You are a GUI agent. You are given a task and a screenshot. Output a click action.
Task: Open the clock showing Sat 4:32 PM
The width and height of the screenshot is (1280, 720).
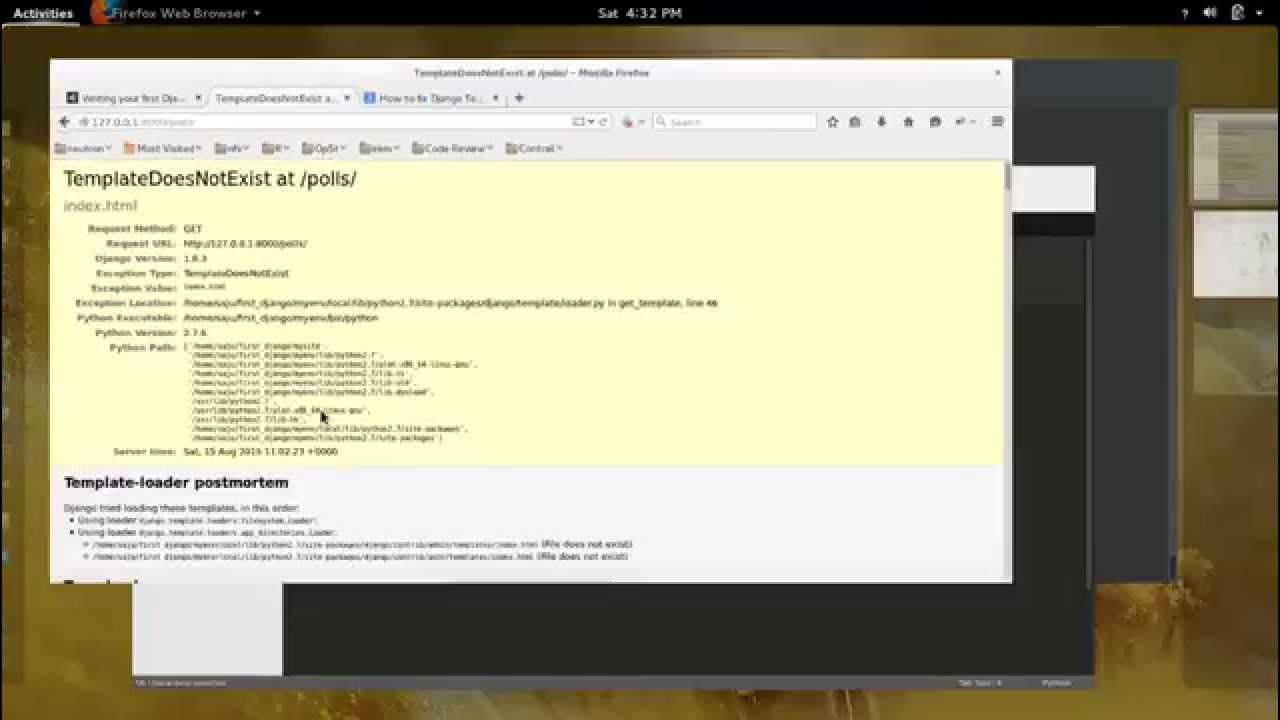639,13
